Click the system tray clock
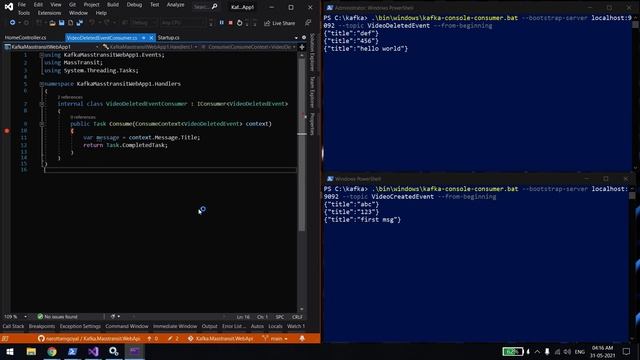Viewport: 640px width, 360px height. click(602, 351)
